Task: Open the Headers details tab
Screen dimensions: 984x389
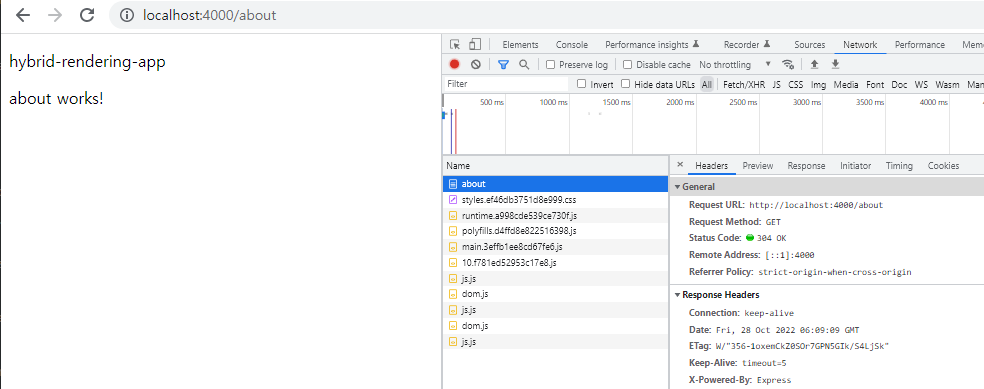Action: pyautogui.click(x=711, y=166)
